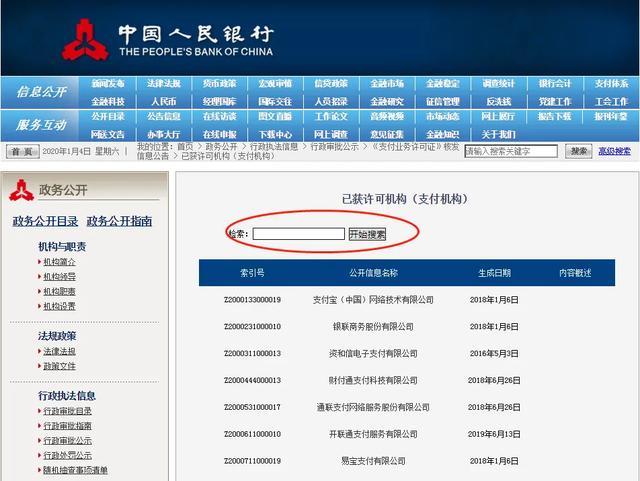Open 金融稳定 navigation entry
This screenshot has height=481, width=640.
coord(443,84)
